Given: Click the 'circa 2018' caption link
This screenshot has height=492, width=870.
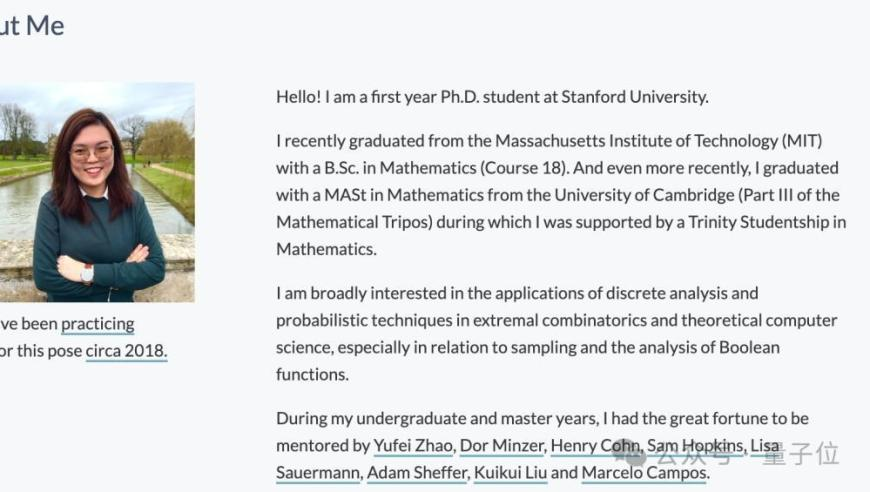Looking at the screenshot, I should [x=126, y=351].
